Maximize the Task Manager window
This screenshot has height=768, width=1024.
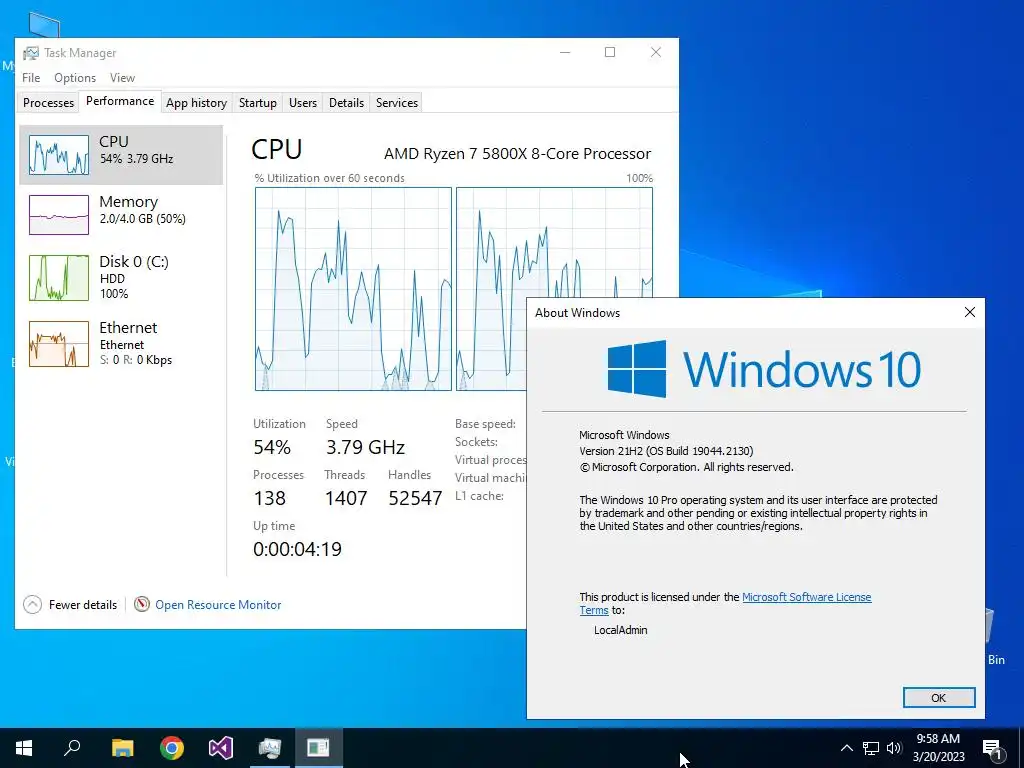coord(610,52)
